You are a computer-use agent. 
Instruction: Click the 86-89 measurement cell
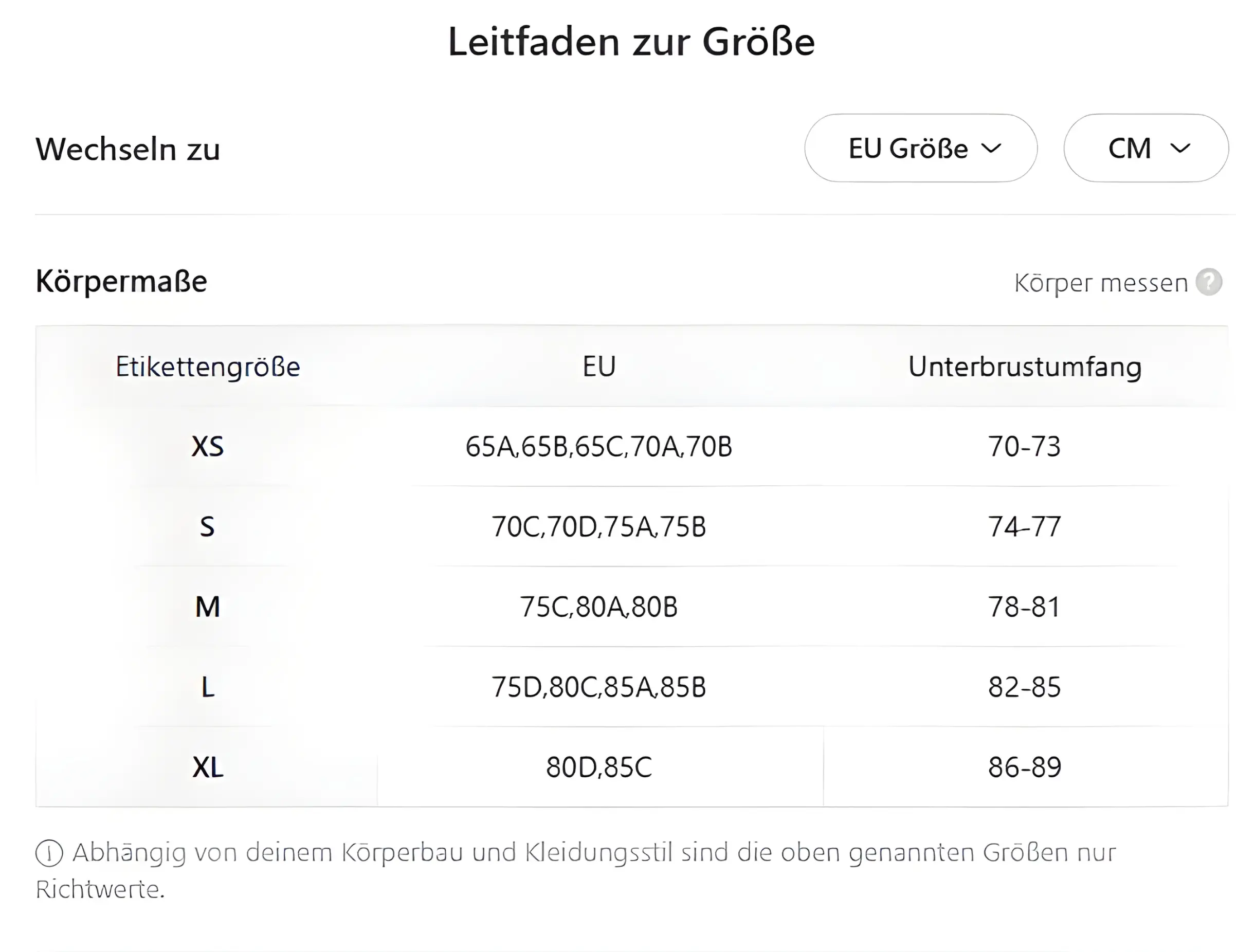pyautogui.click(x=1025, y=767)
